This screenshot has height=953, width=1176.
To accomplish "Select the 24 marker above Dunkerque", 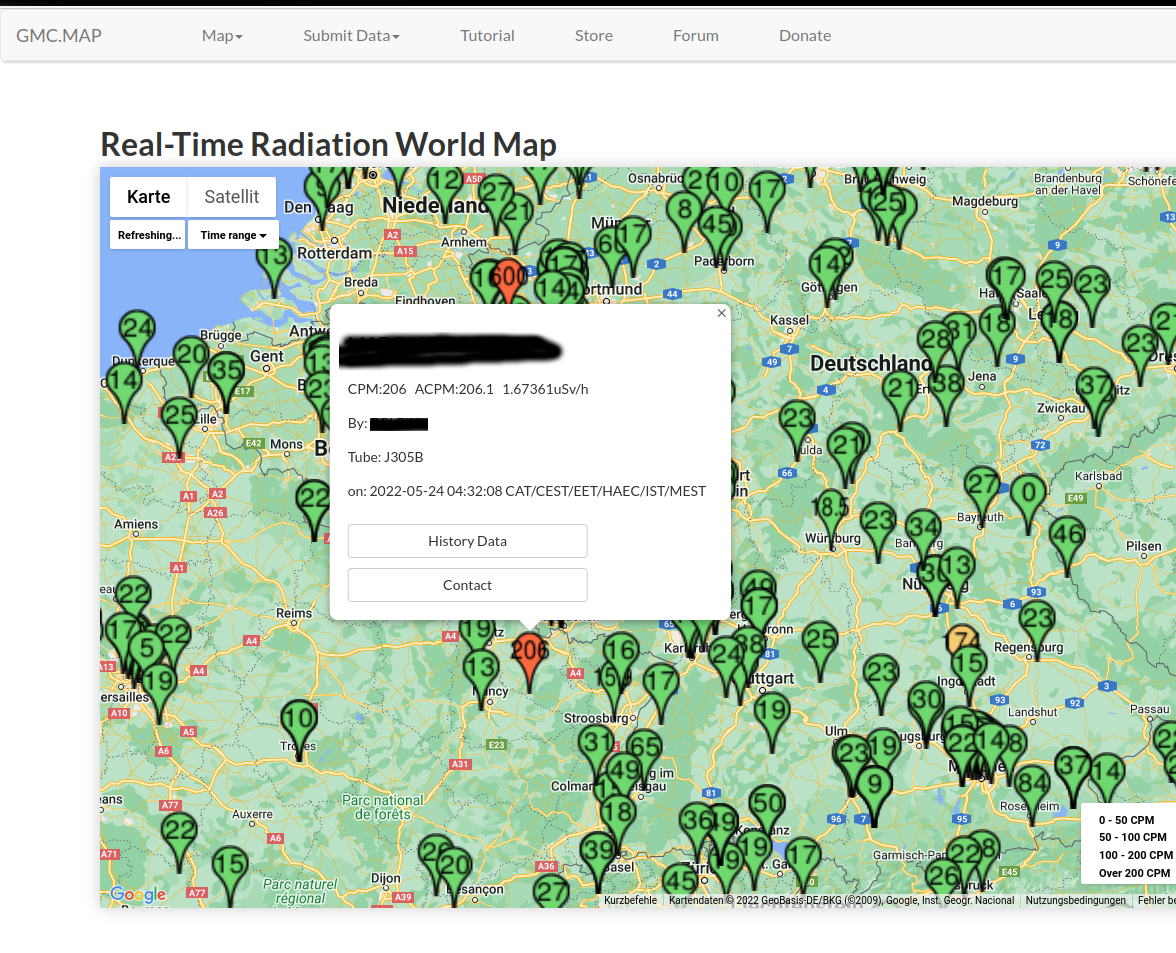I will point(137,331).
